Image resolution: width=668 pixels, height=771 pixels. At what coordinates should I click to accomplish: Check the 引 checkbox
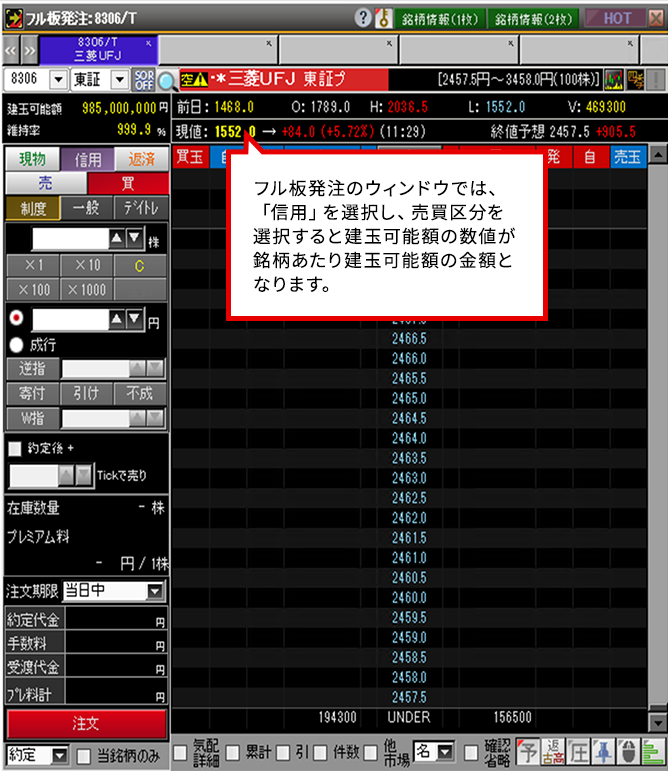click(283, 752)
